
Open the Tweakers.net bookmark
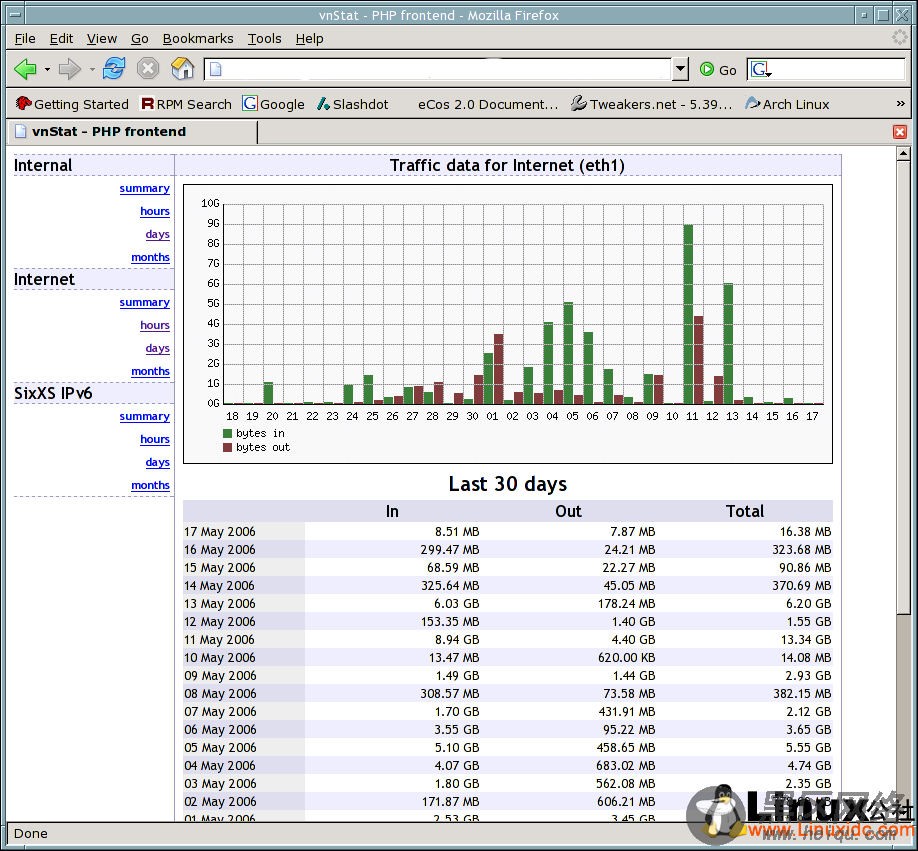pos(651,104)
